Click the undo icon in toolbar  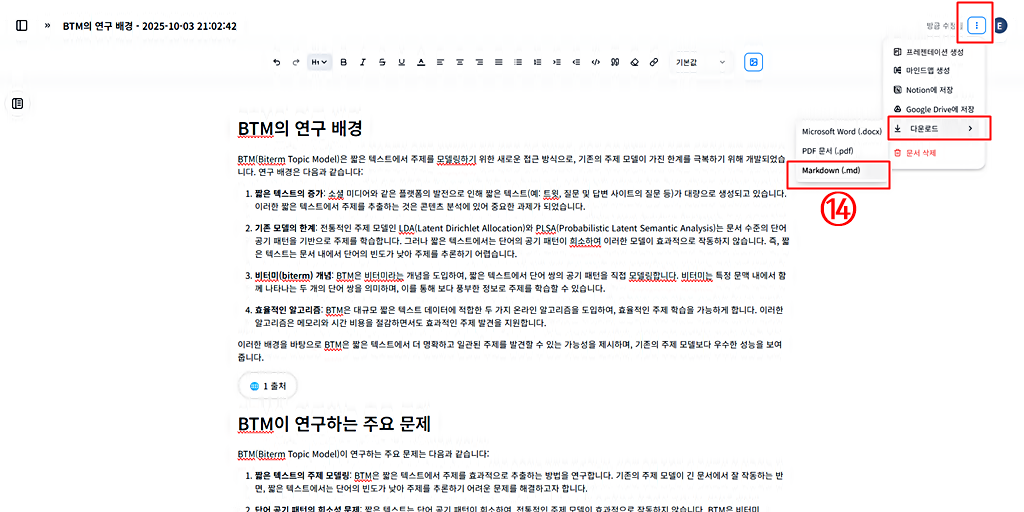[x=277, y=62]
